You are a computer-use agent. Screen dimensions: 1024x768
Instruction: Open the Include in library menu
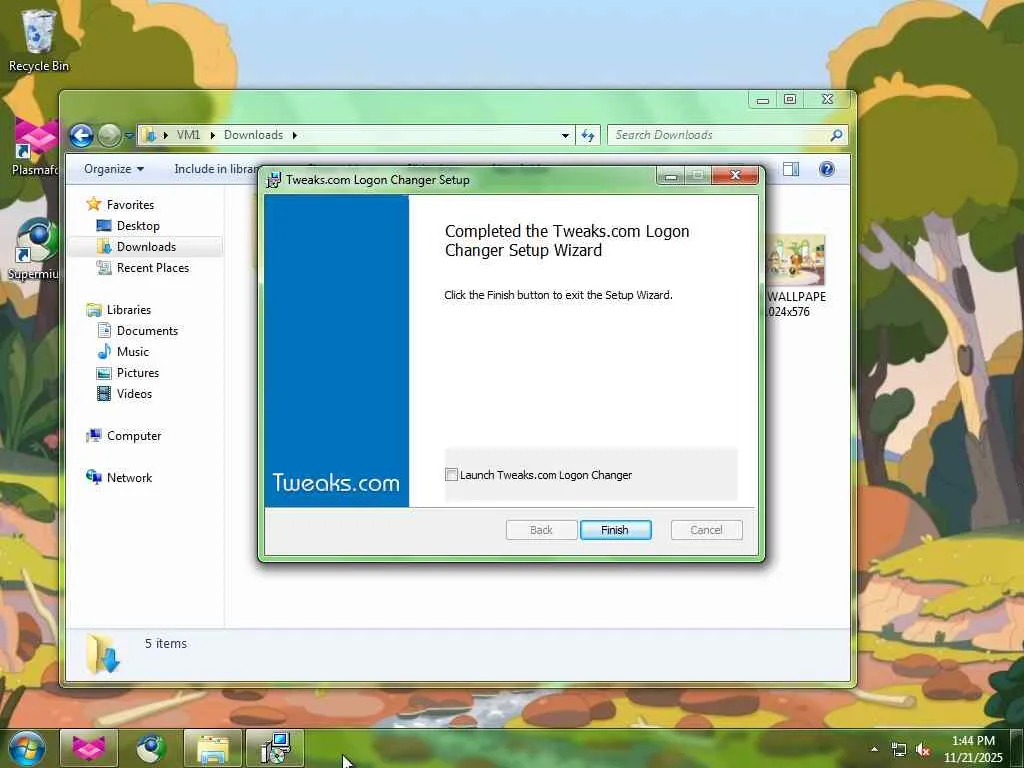click(217, 169)
